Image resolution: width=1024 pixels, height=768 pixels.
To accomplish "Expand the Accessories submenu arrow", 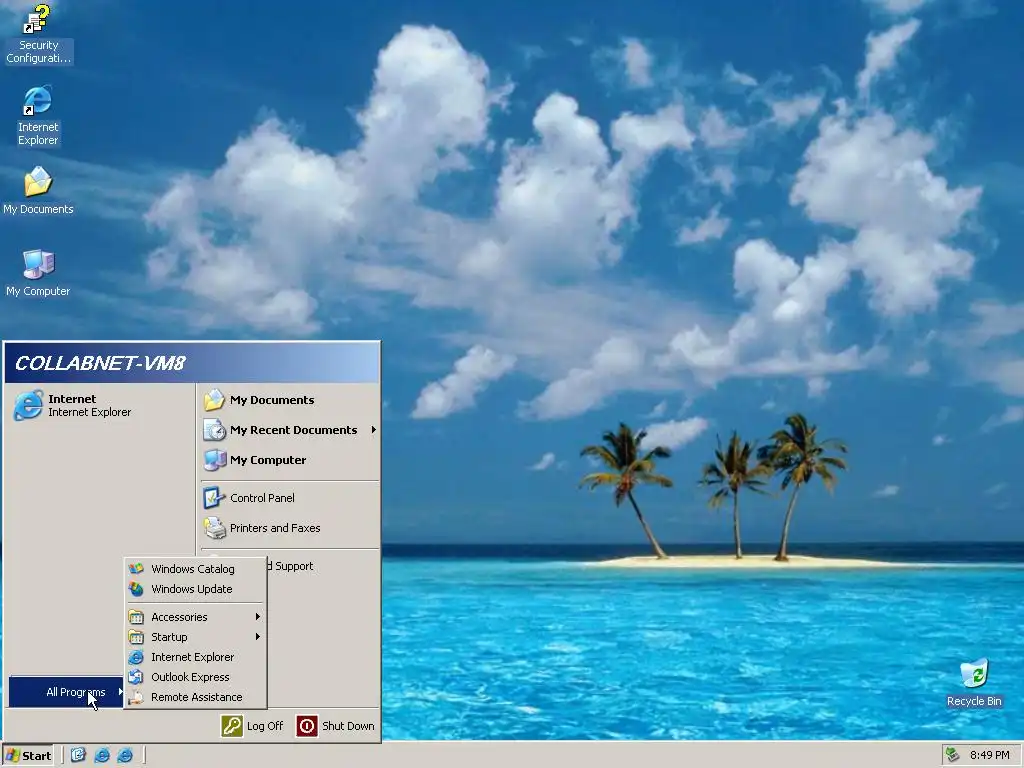I will (x=258, y=616).
